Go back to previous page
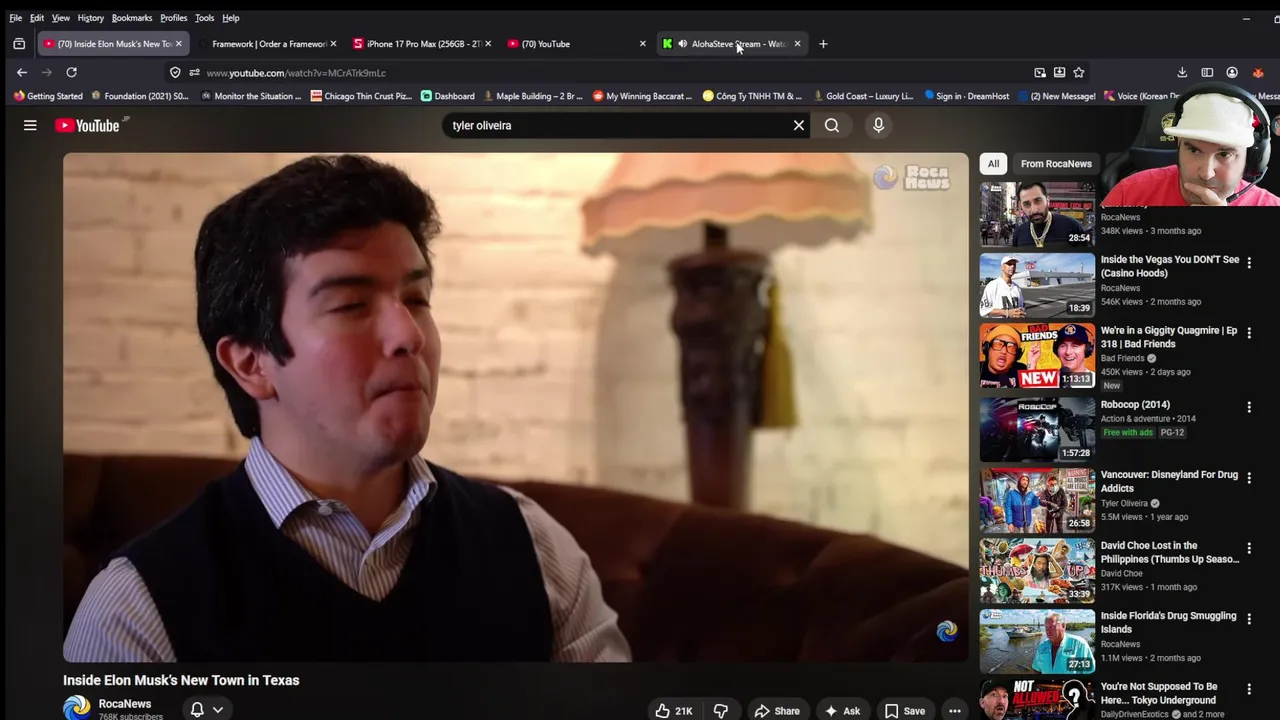The image size is (1280, 720). pyautogui.click(x=22, y=72)
